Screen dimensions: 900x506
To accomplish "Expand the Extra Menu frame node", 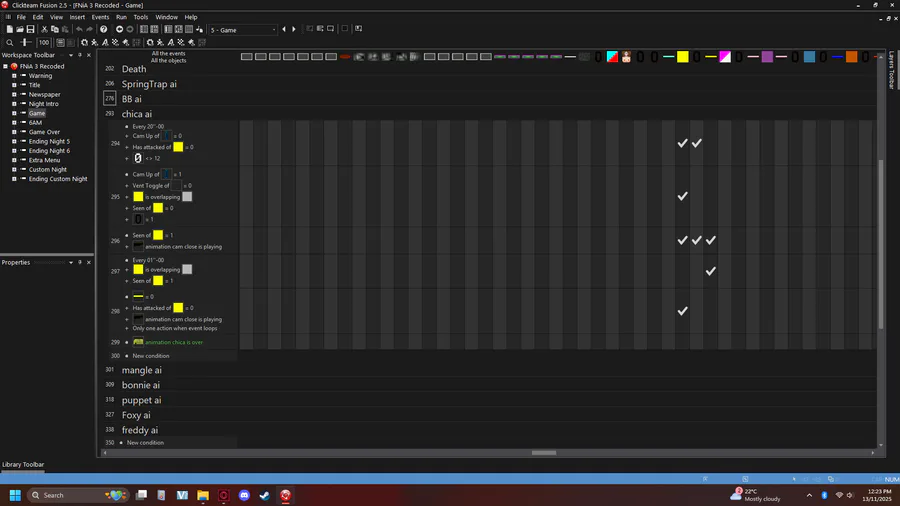I will (x=14, y=160).
